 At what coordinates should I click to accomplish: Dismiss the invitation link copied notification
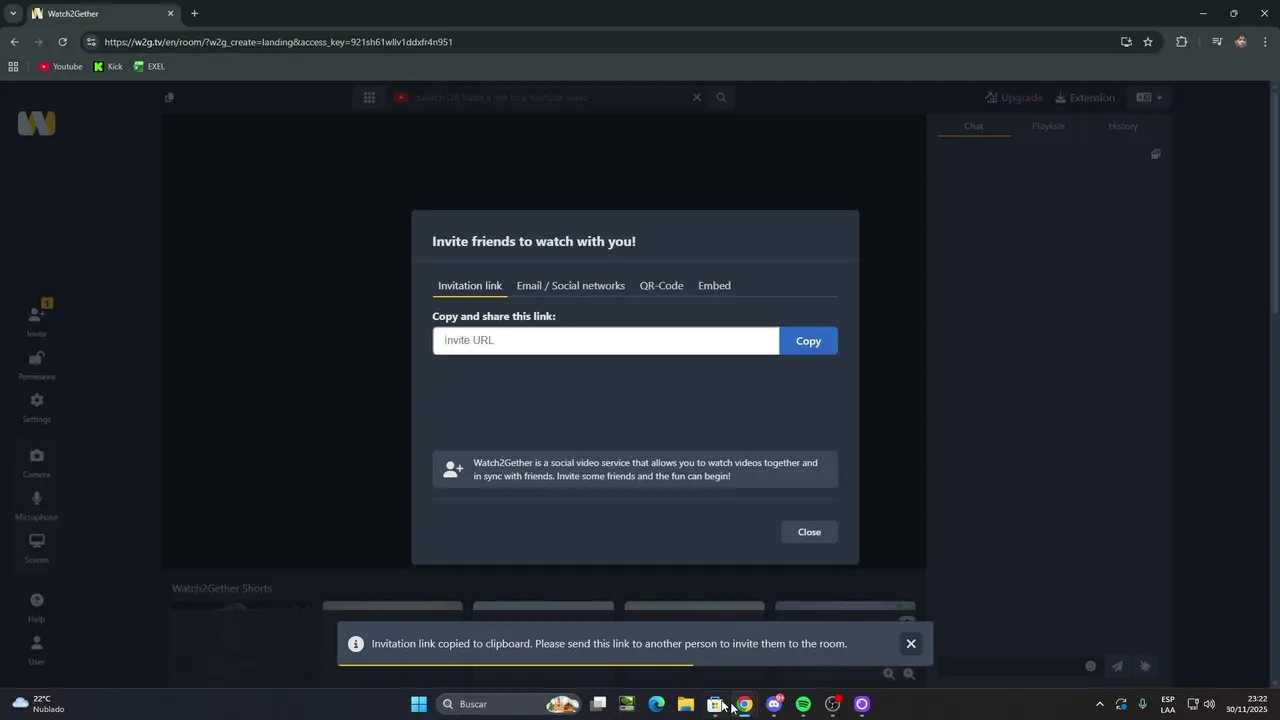pos(911,644)
